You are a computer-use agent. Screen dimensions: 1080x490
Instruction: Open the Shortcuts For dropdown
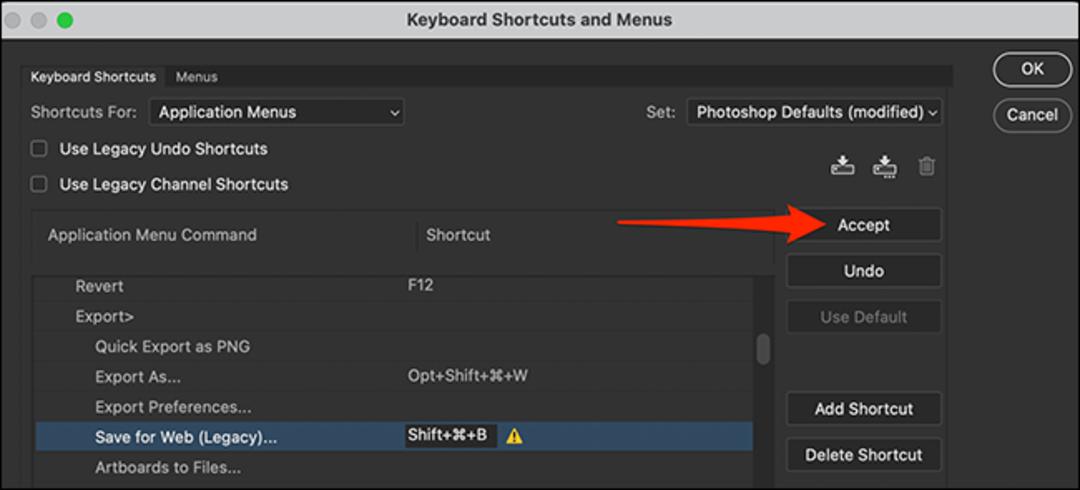(276, 112)
